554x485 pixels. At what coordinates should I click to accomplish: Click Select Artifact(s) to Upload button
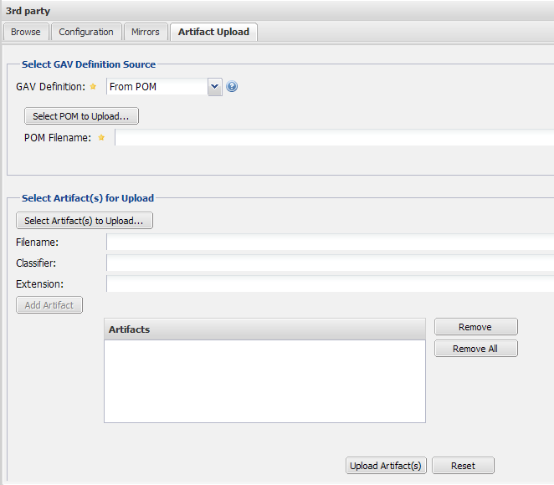[84, 220]
